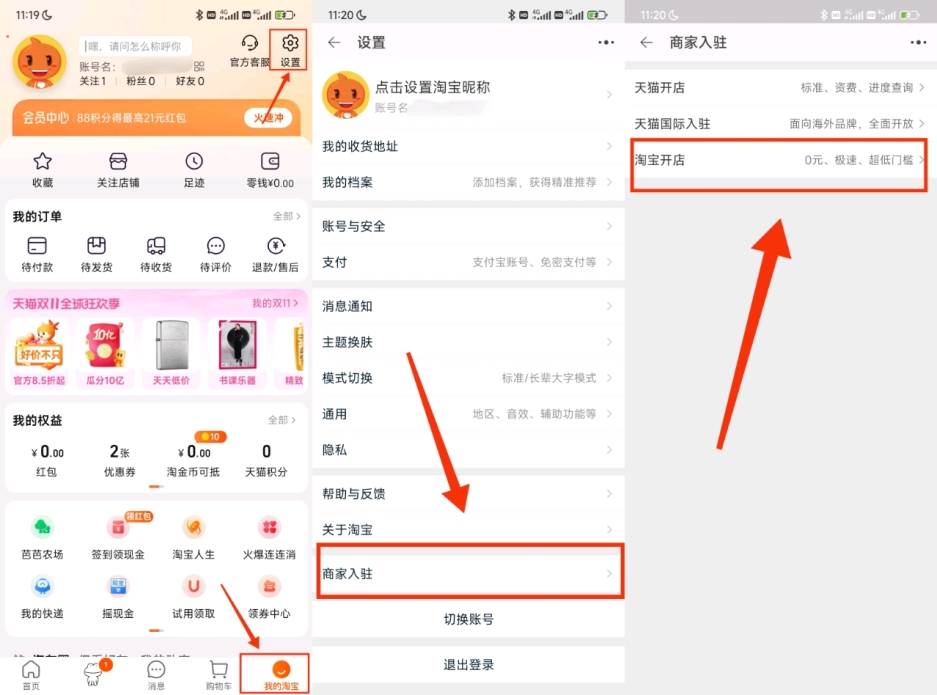Open 试用领取 icon

[x=194, y=586]
